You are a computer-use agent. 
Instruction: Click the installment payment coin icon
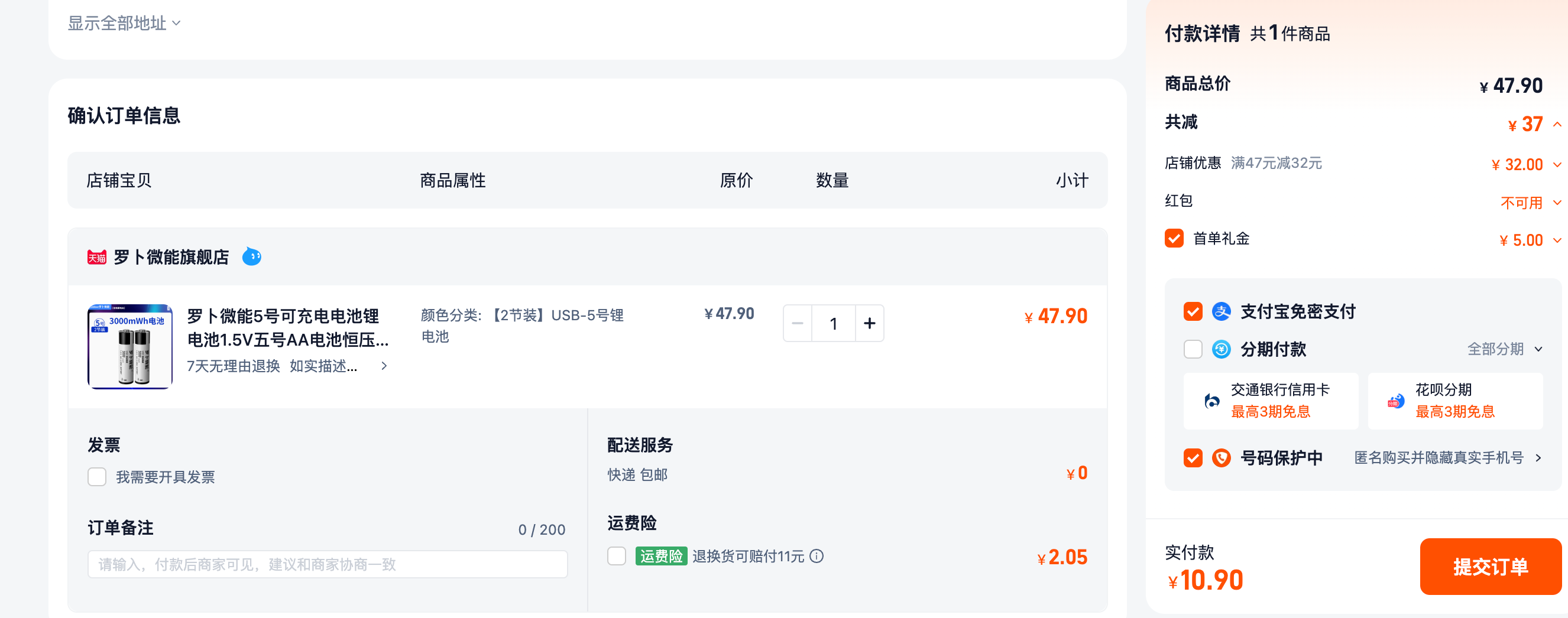(1221, 349)
